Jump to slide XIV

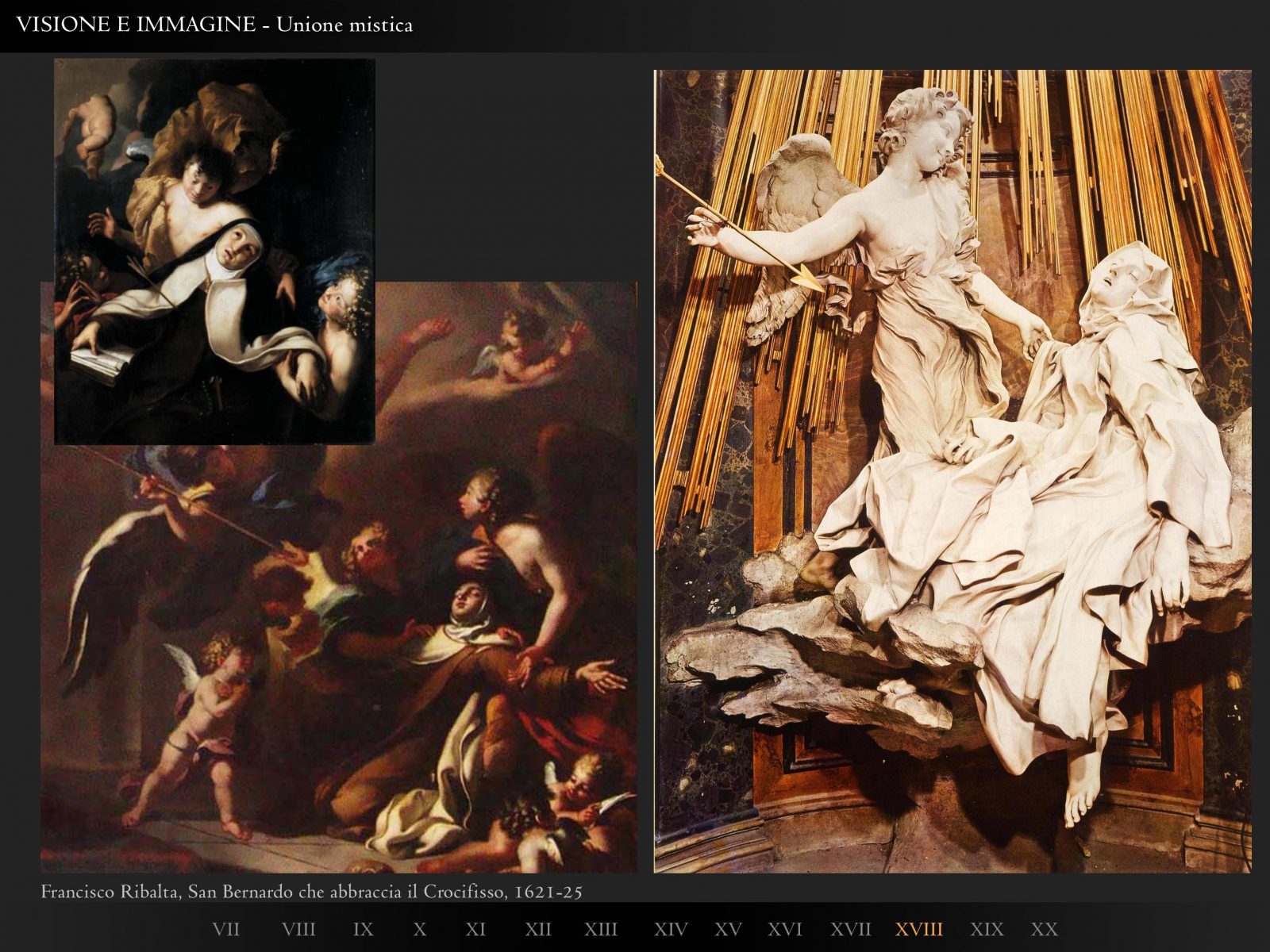[671, 929]
